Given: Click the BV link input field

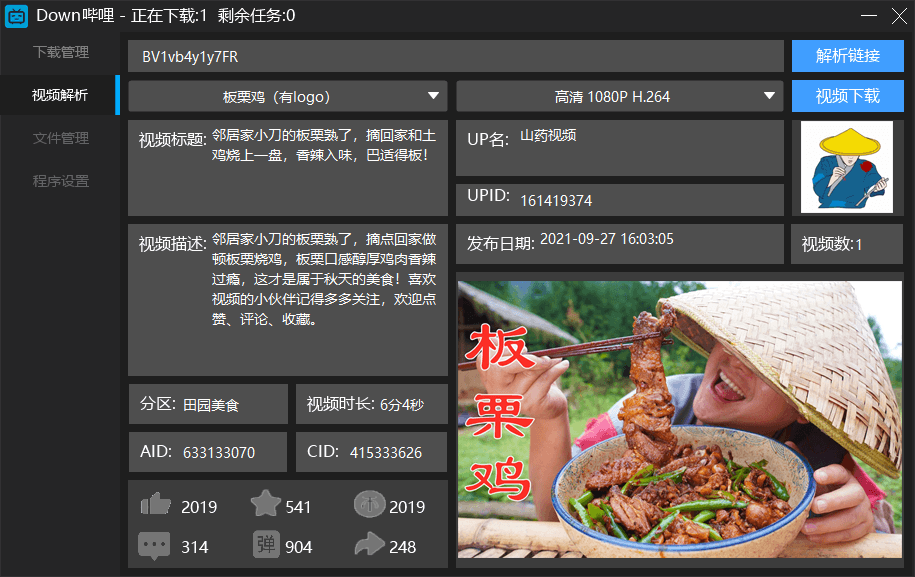Looking at the screenshot, I should pyautogui.click(x=455, y=56).
